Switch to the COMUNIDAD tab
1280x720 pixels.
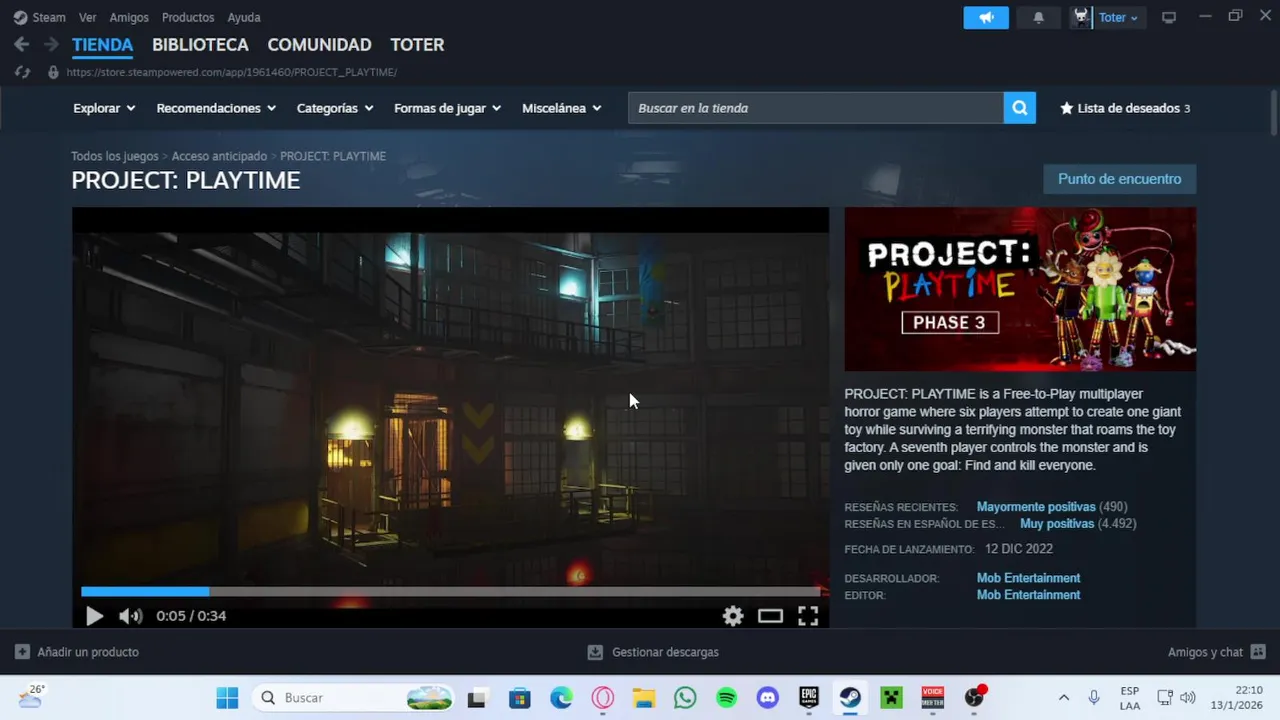319,45
